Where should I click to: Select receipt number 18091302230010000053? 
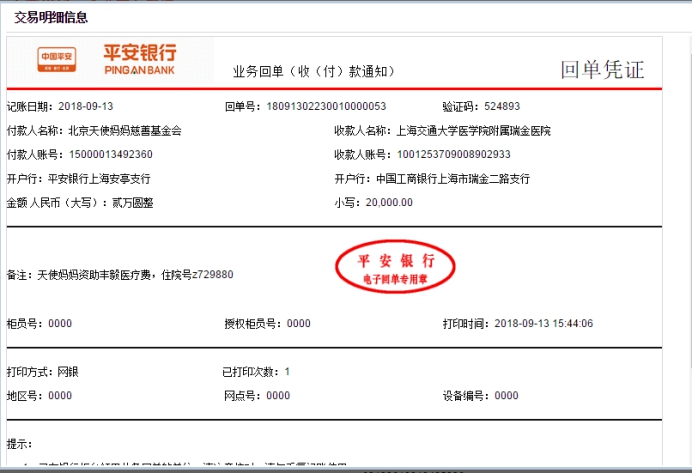[x=326, y=106]
